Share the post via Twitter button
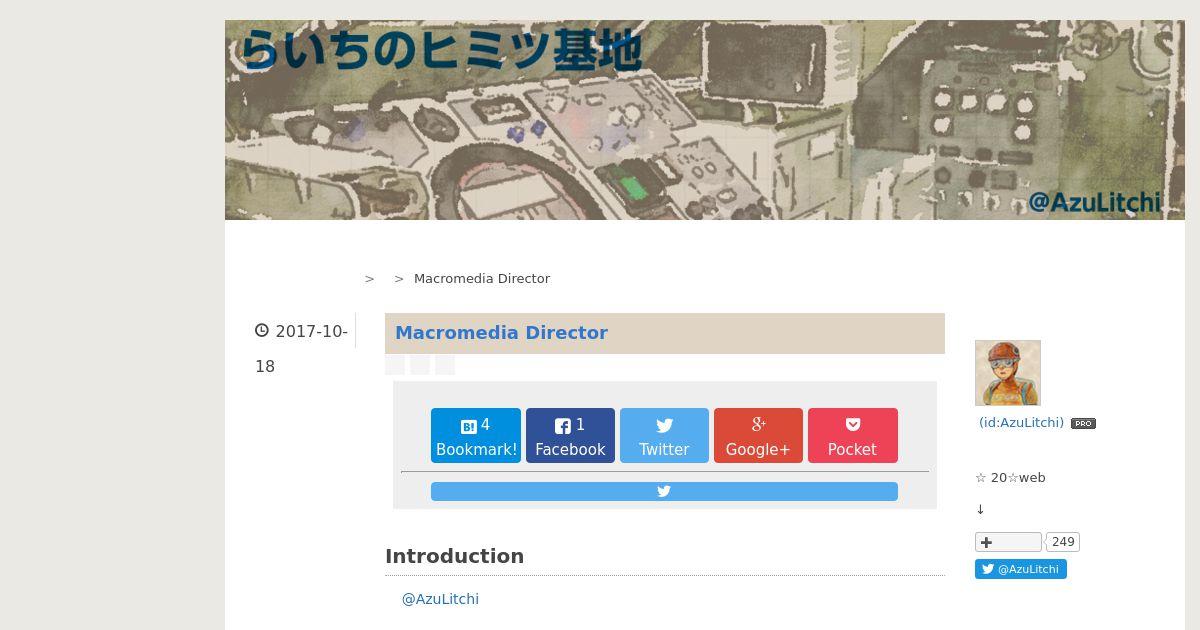Viewport: 1200px width, 630px height. [664, 436]
